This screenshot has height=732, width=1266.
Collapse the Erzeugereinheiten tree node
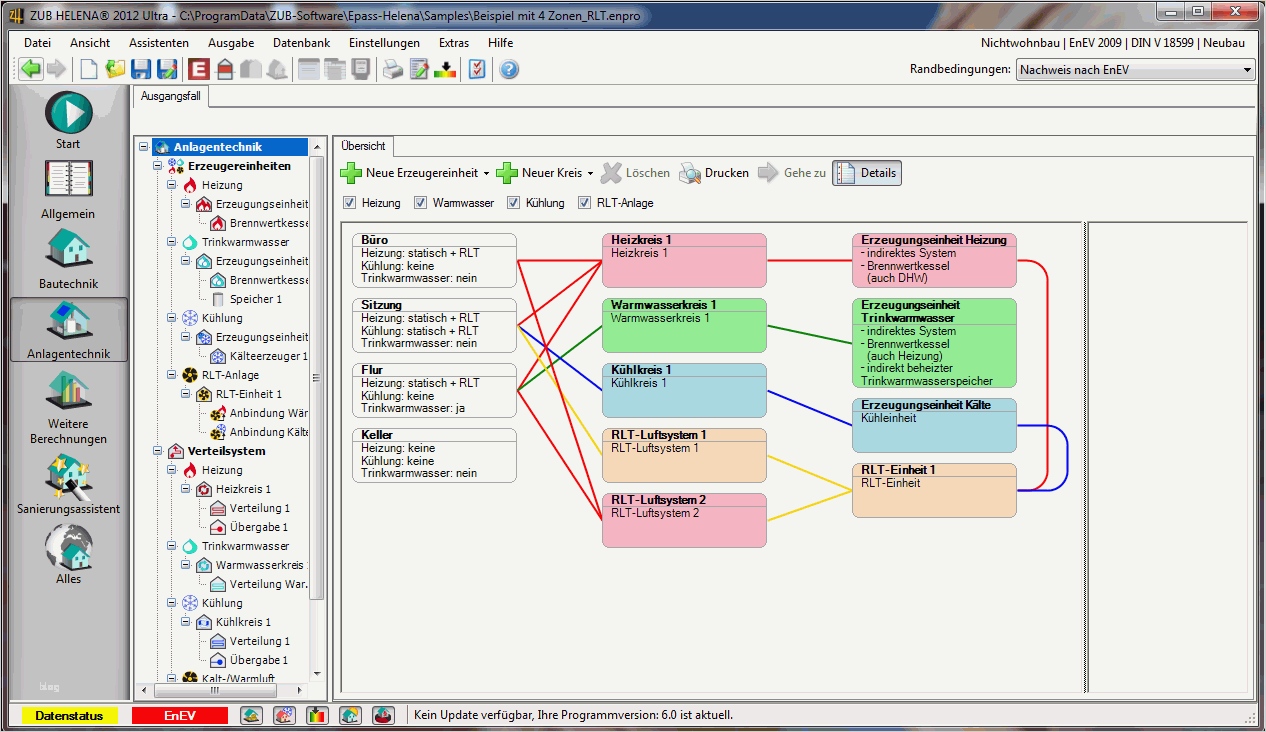pyautogui.click(x=158, y=166)
